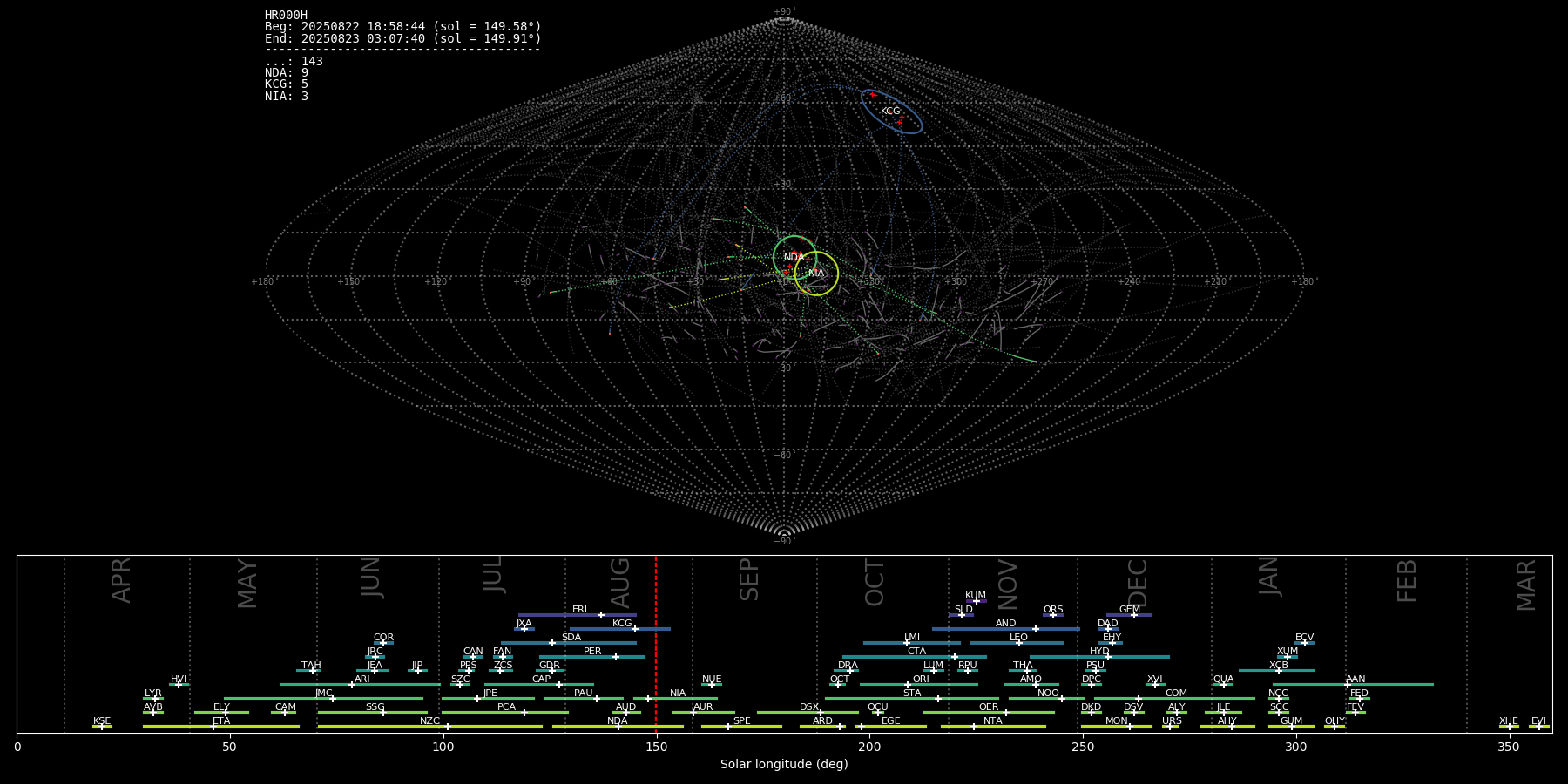
Task: Click the NUE shower label in timeline
Action: tap(712, 679)
